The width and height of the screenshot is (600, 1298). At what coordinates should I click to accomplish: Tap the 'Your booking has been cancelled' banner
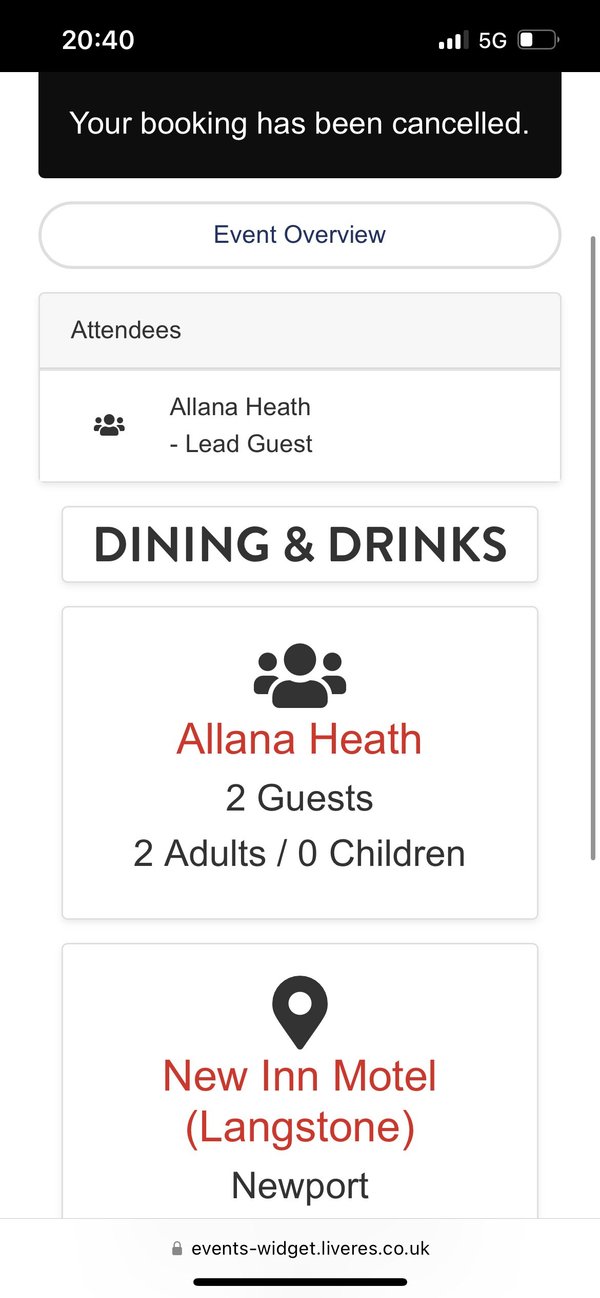(300, 124)
